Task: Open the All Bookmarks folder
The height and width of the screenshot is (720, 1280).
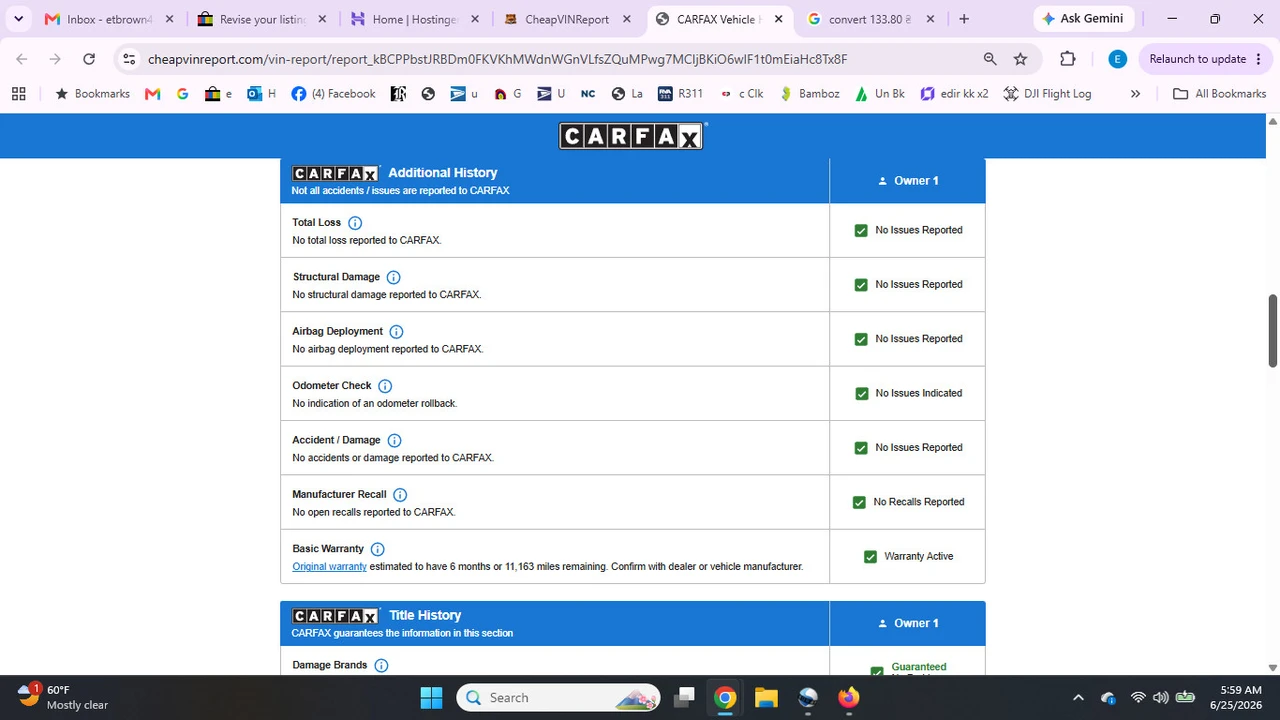Action: tap(1220, 94)
